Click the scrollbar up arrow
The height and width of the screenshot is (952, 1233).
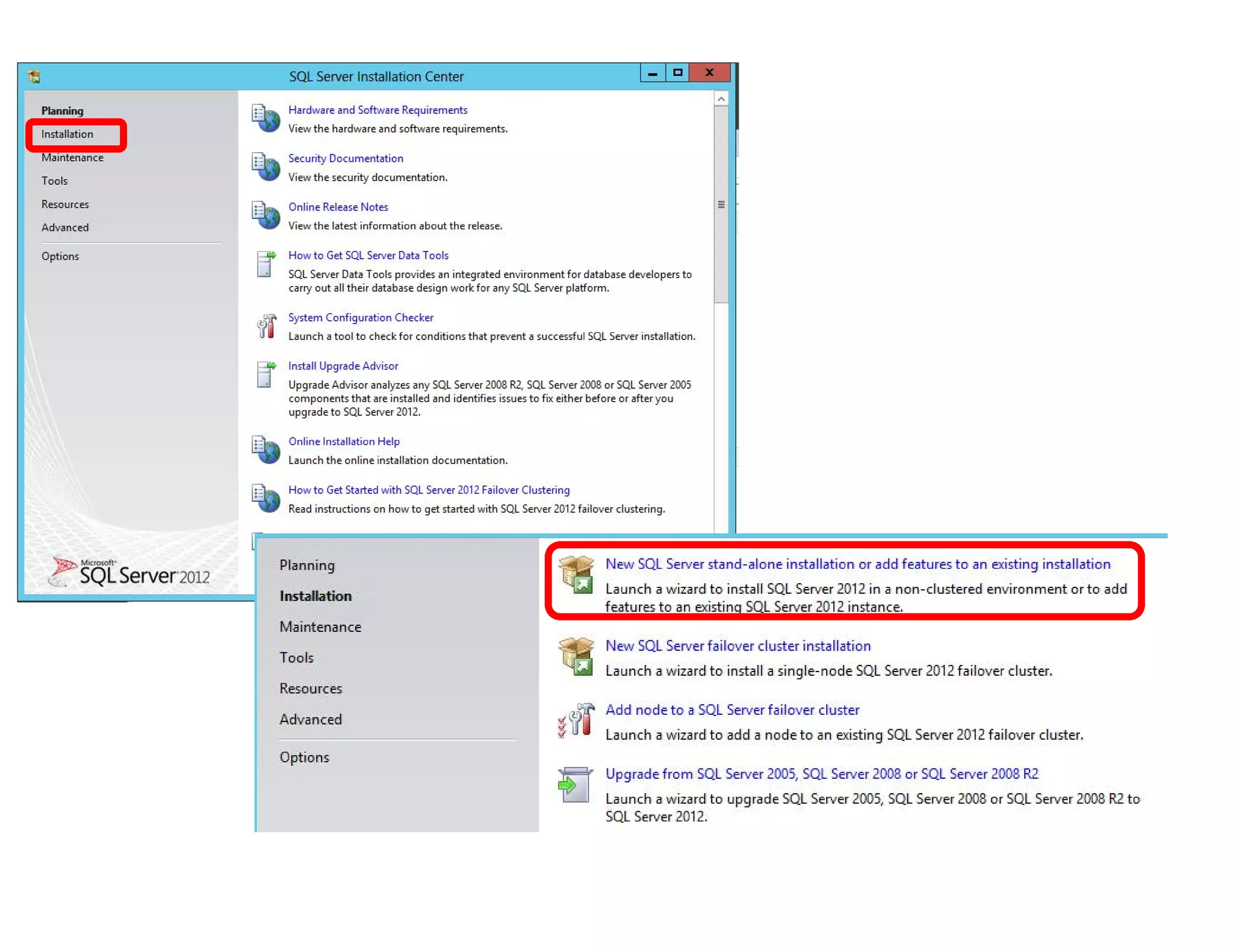tap(721, 99)
